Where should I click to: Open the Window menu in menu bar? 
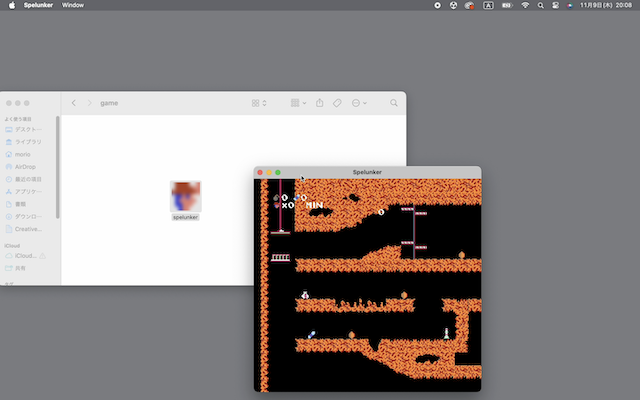point(73,5)
